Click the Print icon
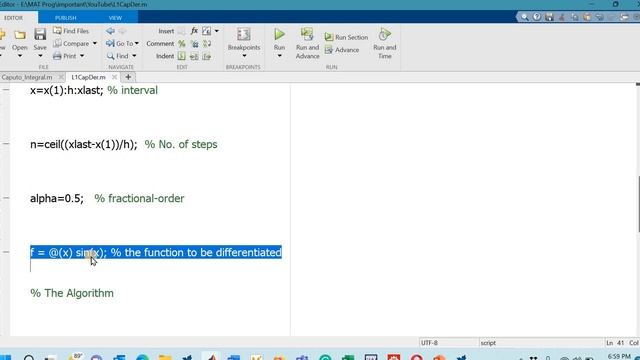640x360 pixels. (57, 56)
